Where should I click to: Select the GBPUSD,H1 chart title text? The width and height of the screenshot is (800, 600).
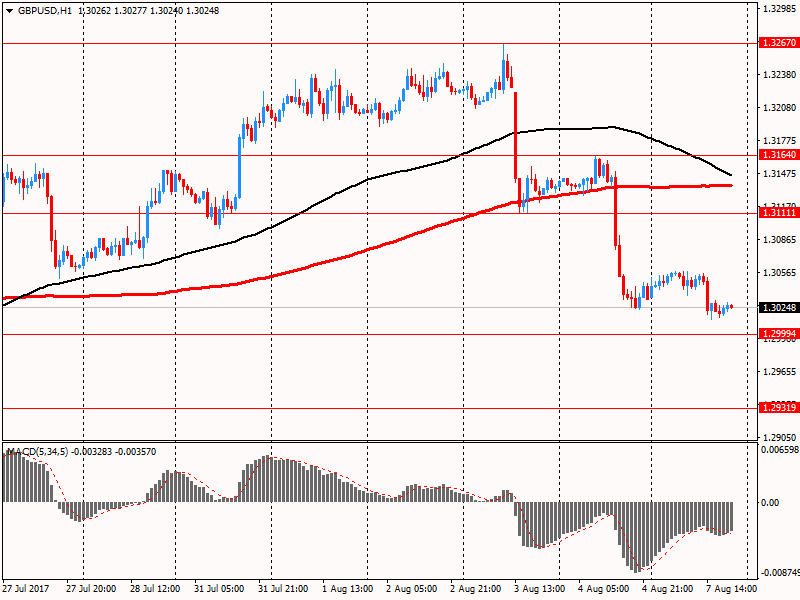click(x=45, y=10)
